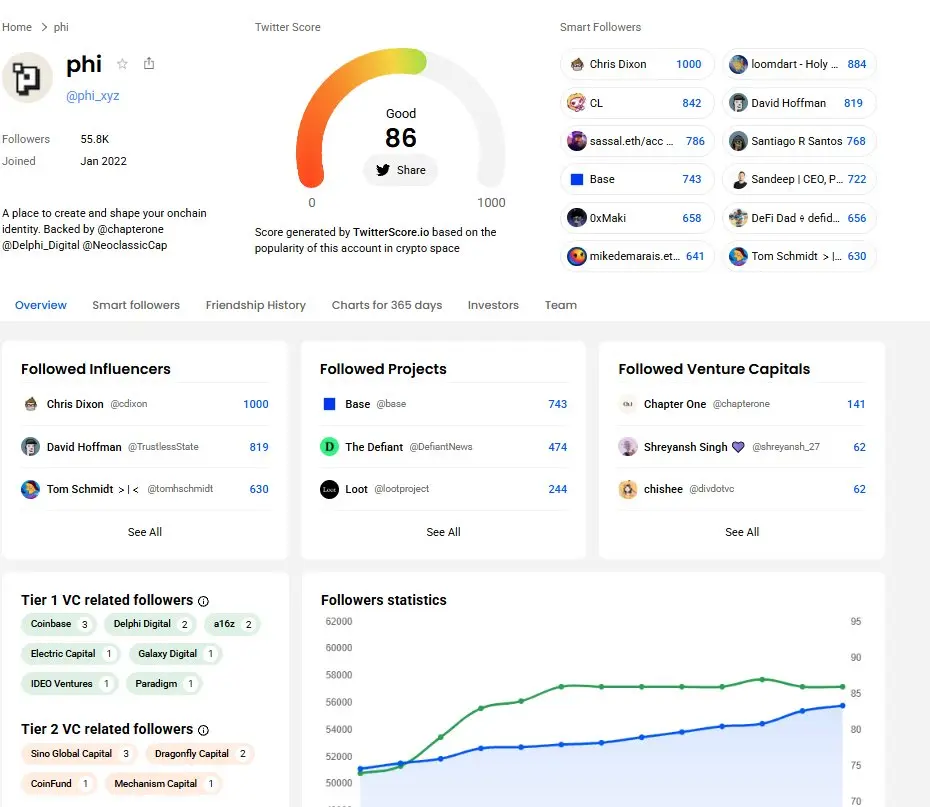Image resolution: width=930 pixels, height=807 pixels.
Task: Click the Electric Capital tag
Action: click(71, 654)
